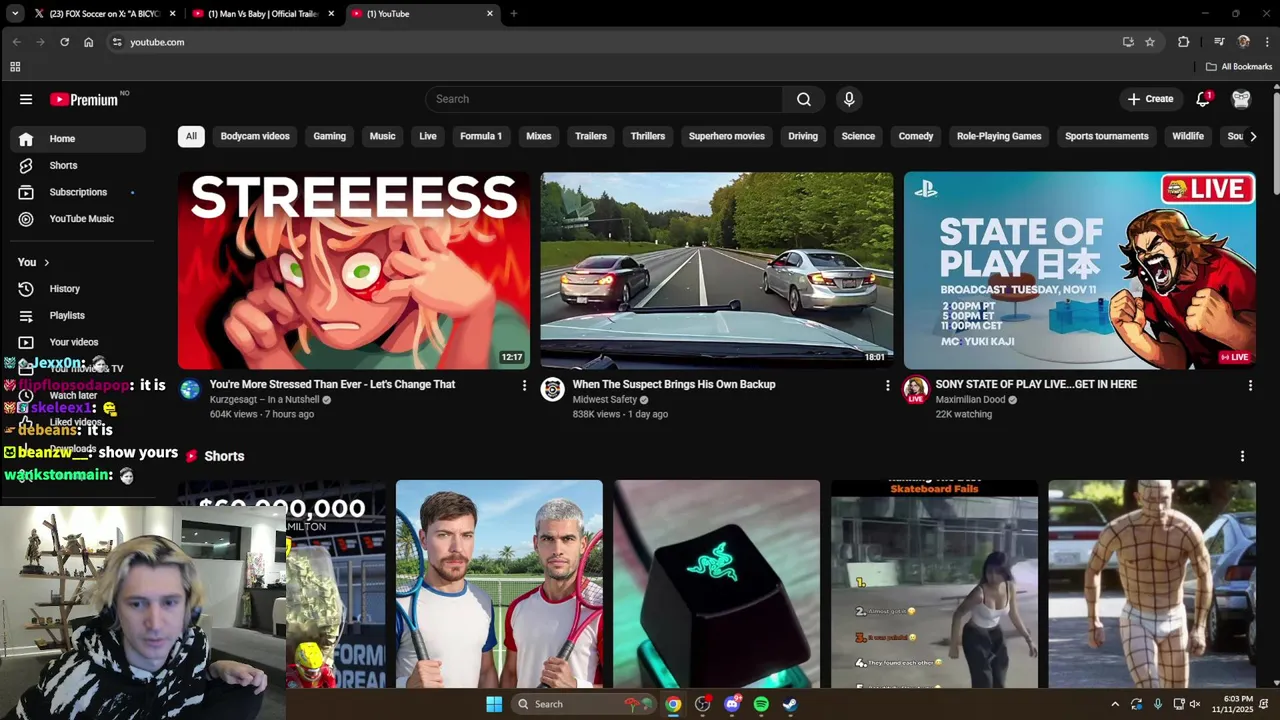Select the Live filter chip
1280x720 pixels.
[428, 136]
